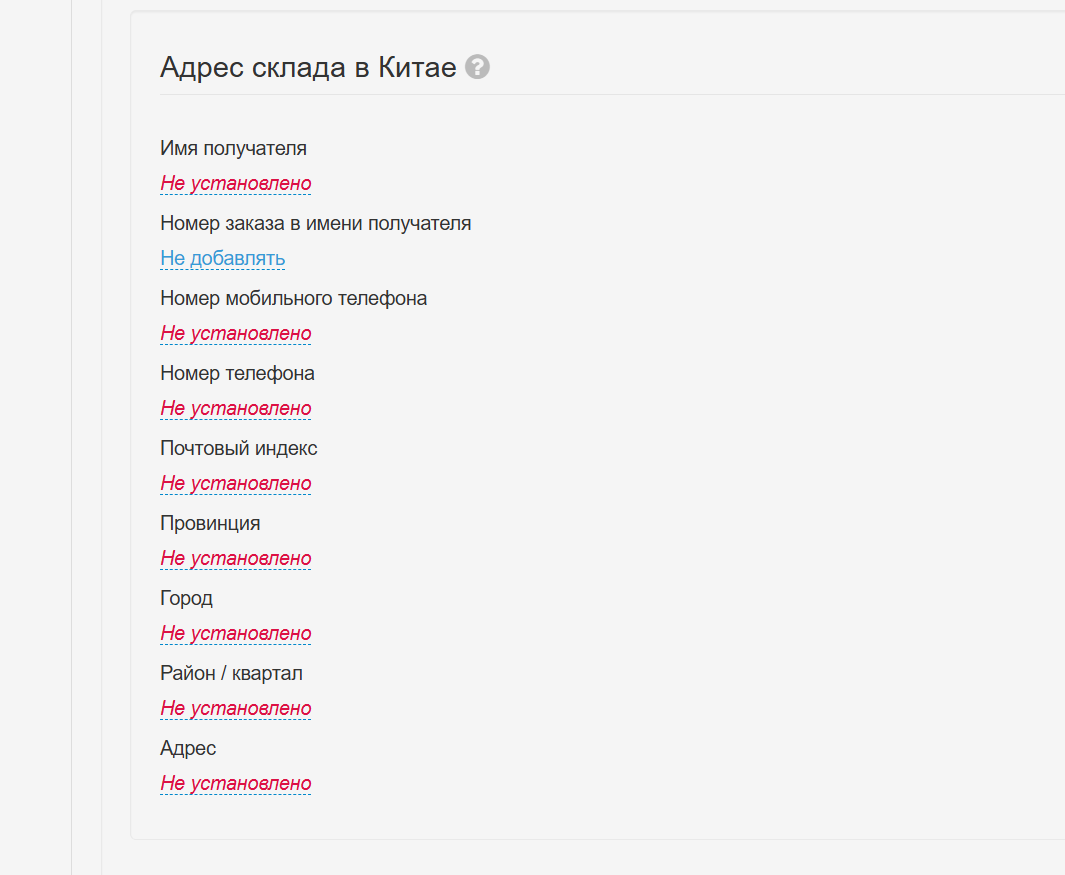1065x875 pixels.
Task: Set the Адрес field unset value
Action: 236,784
